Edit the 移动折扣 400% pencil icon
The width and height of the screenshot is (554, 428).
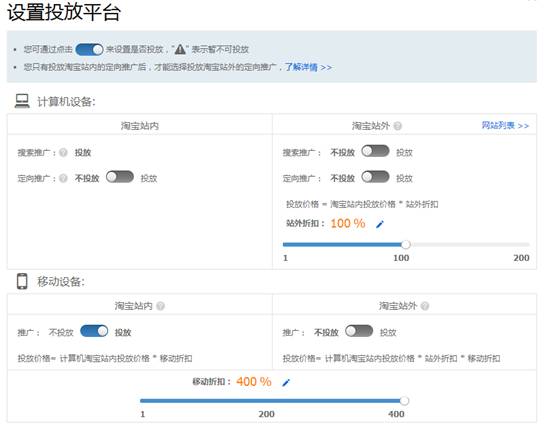click(x=286, y=382)
